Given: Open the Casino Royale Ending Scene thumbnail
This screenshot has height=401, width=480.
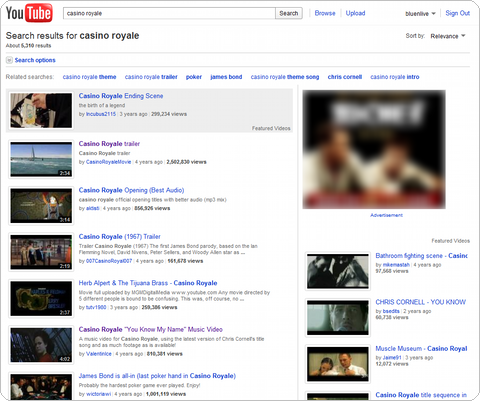Looking at the screenshot, I should (x=41, y=111).
